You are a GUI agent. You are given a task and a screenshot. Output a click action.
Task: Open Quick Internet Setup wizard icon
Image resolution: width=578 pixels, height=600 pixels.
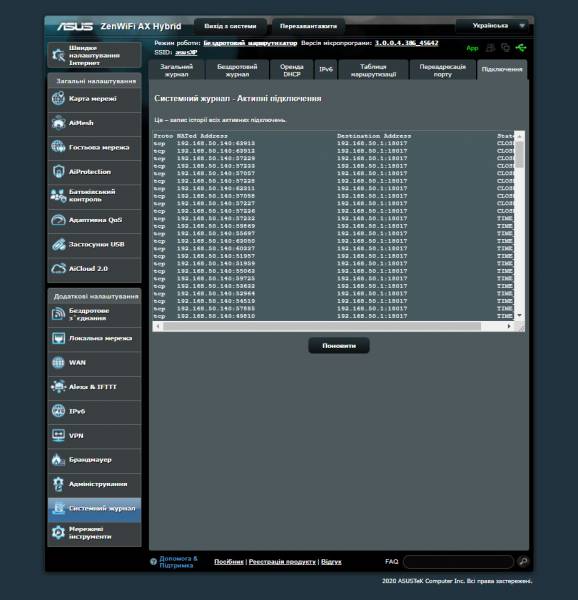(59, 55)
